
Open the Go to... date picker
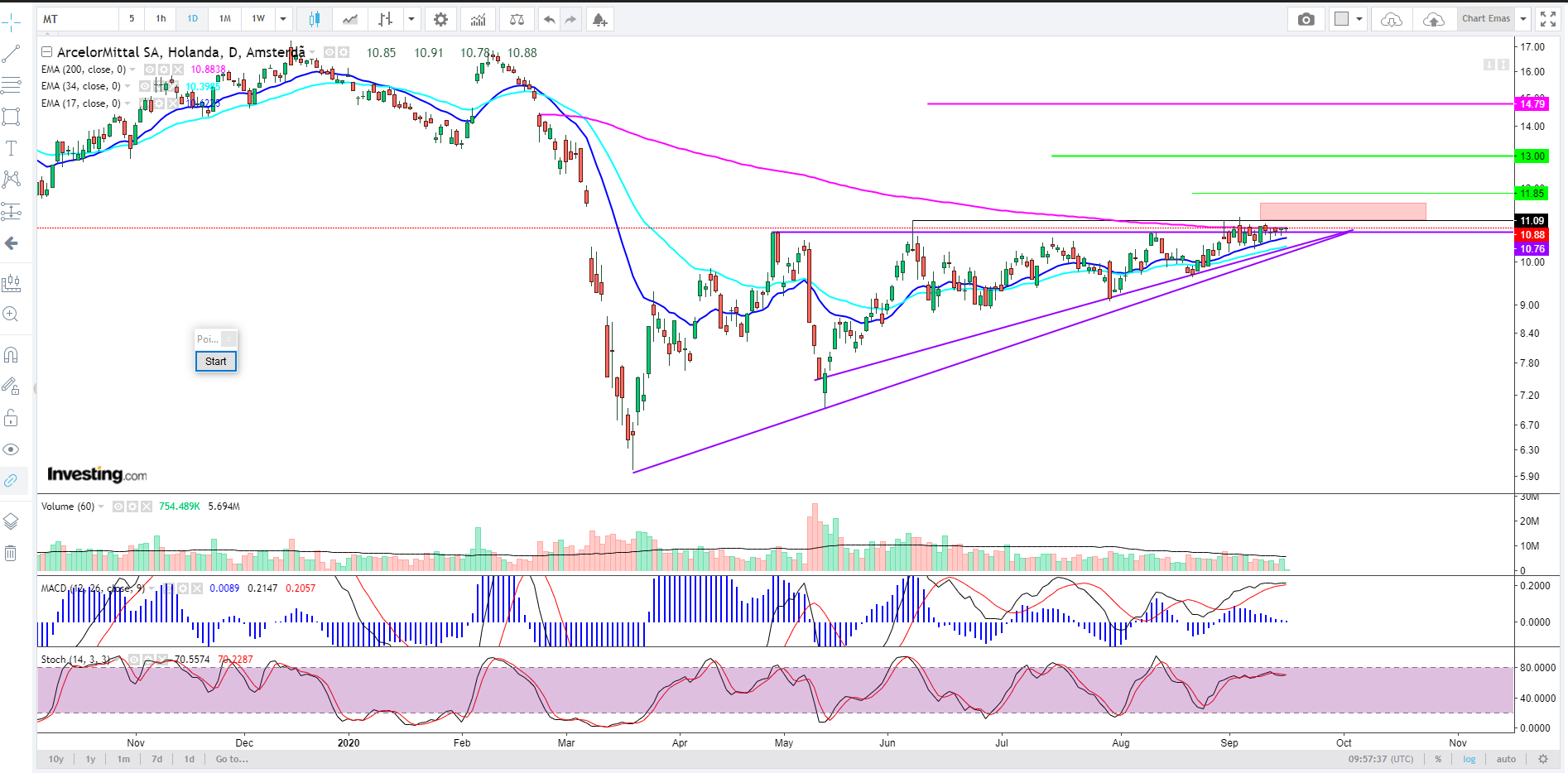point(232,759)
